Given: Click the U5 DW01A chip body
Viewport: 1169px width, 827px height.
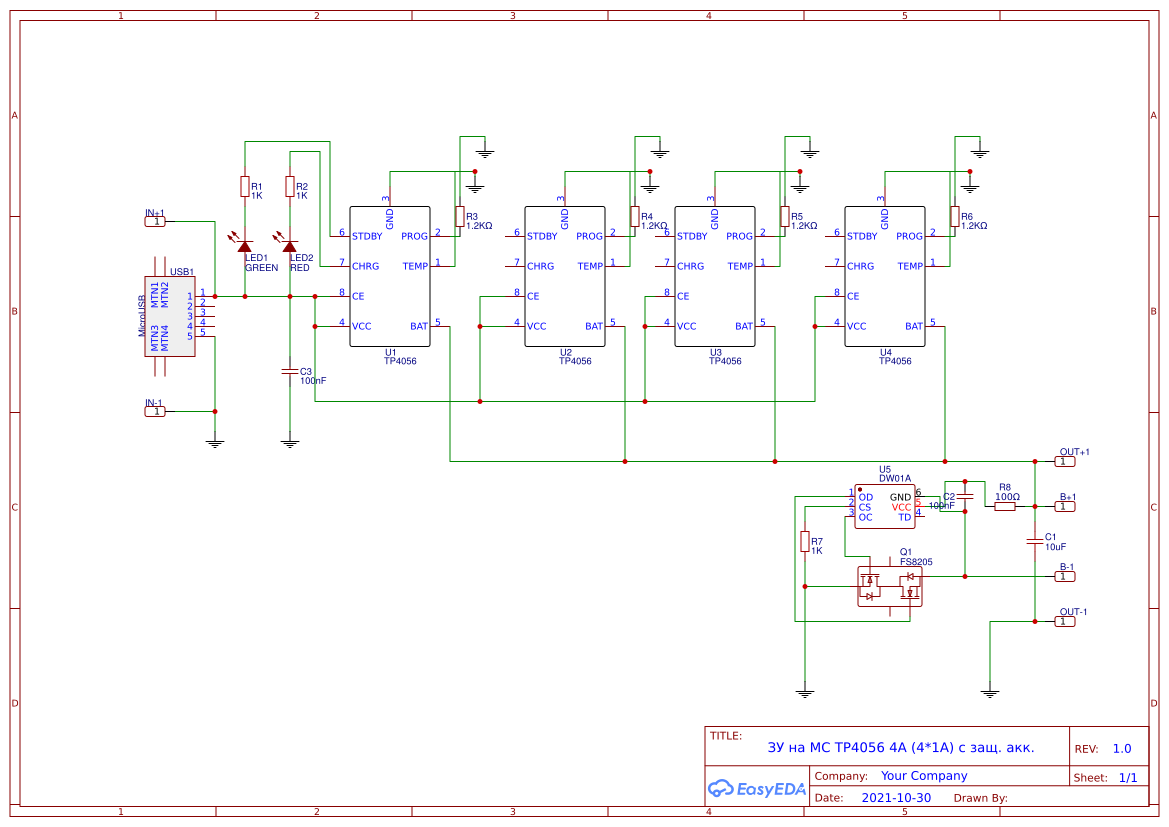Looking at the screenshot, I should [885, 506].
